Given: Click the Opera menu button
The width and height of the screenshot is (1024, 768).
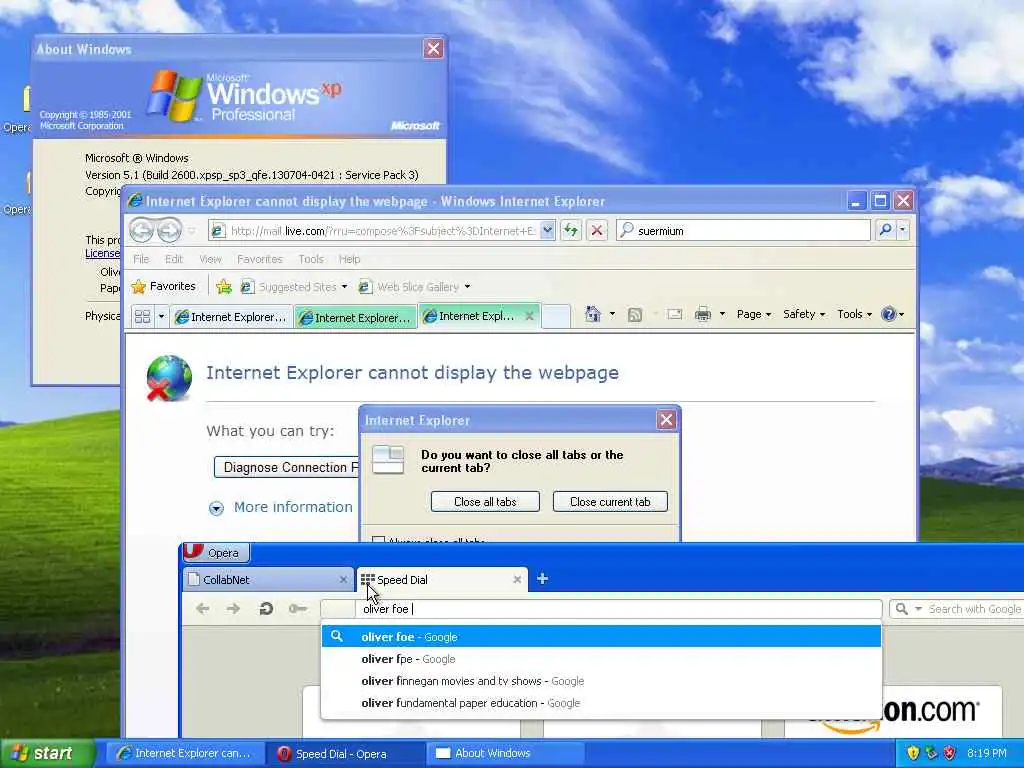Looking at the screenshot, I should [x=216, y=552].
